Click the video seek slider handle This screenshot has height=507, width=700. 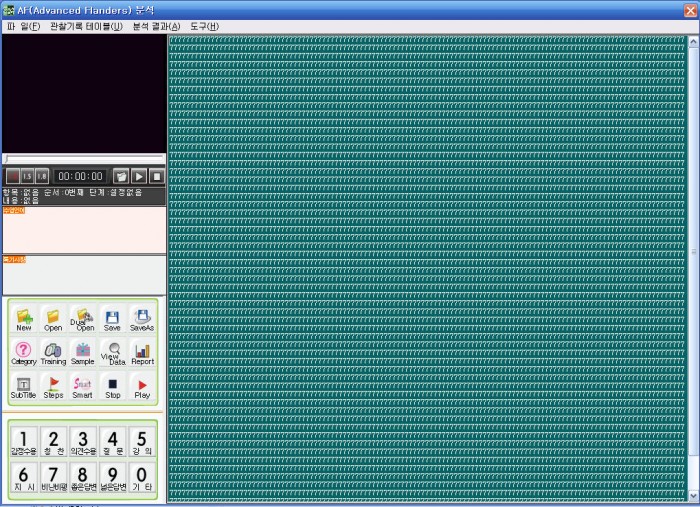pos(6,158)
